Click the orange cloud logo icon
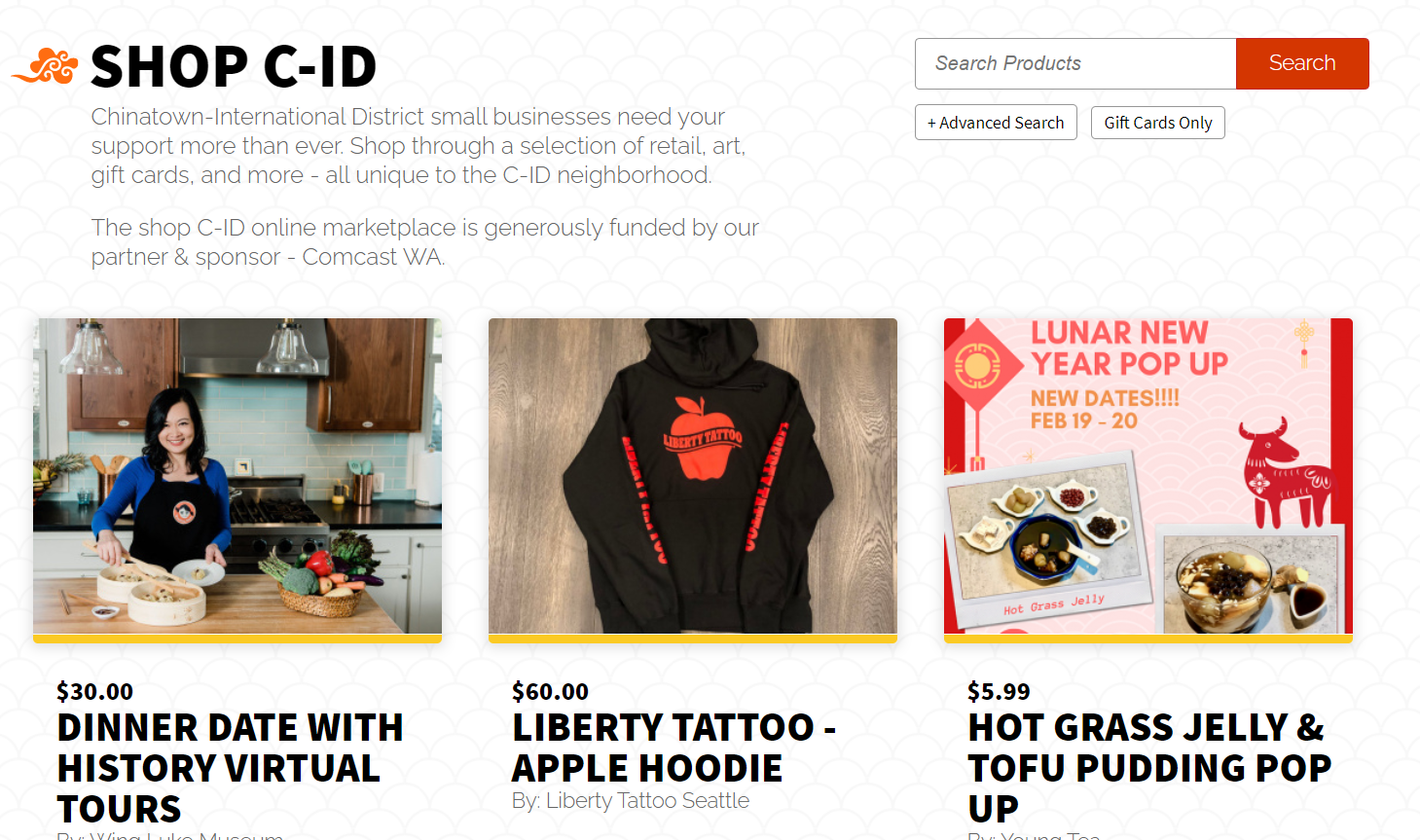1420x840 pixels. (45, 66)
